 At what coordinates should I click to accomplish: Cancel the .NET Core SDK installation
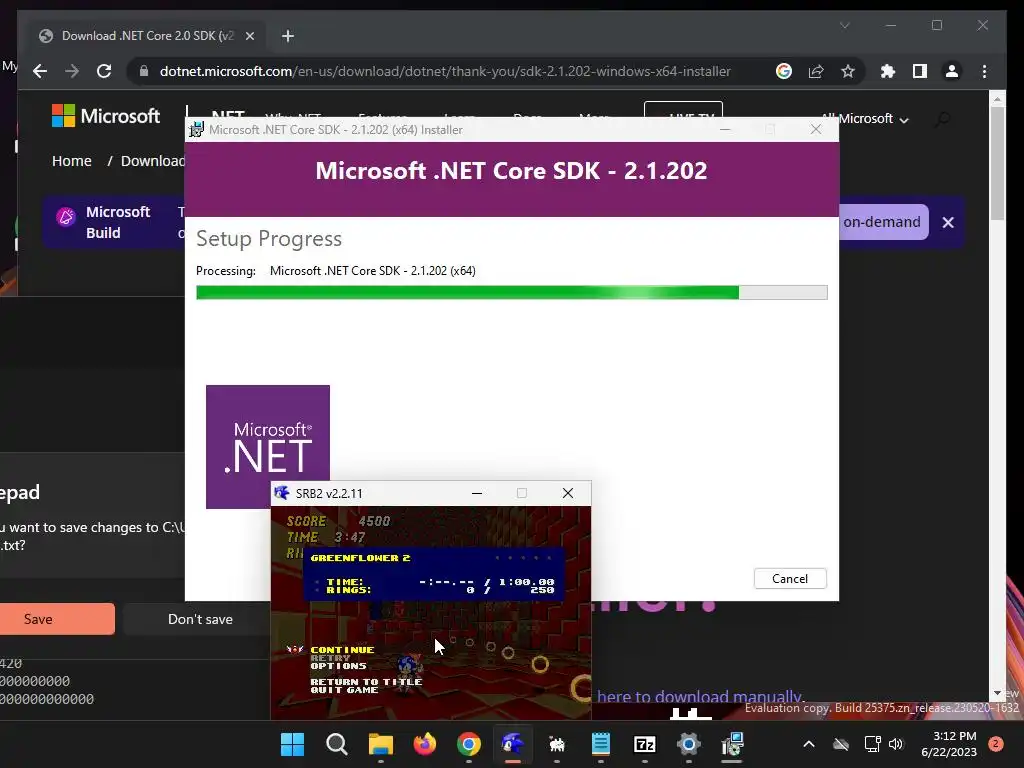pos(790,579)
